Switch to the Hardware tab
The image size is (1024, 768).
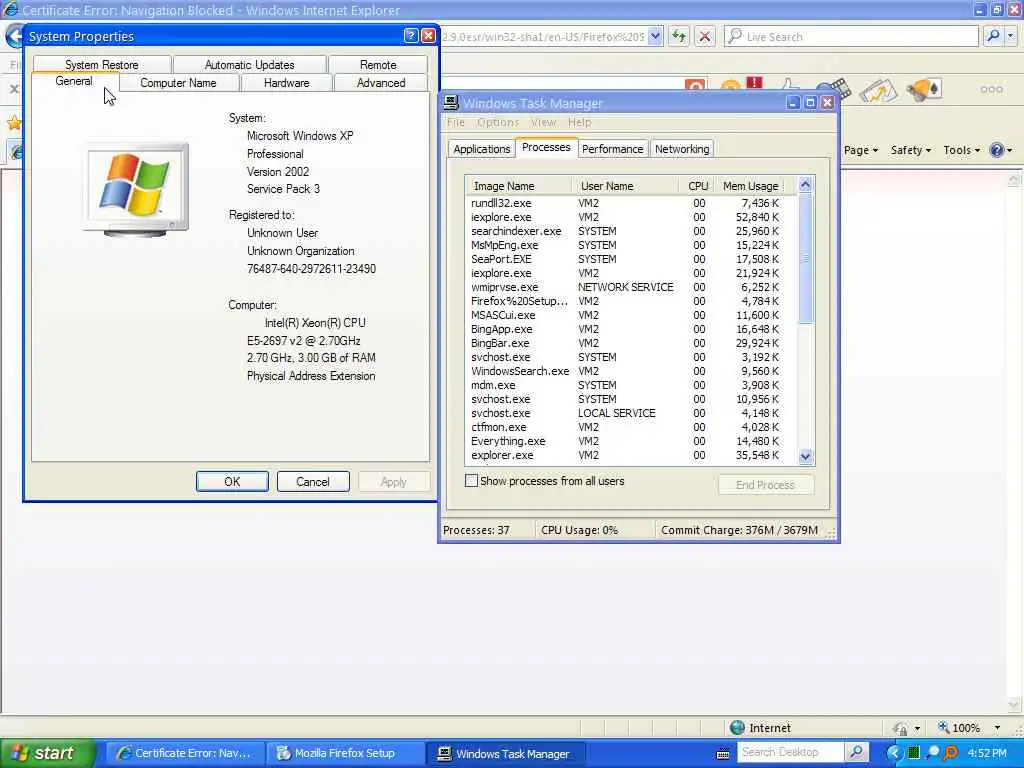287,83
